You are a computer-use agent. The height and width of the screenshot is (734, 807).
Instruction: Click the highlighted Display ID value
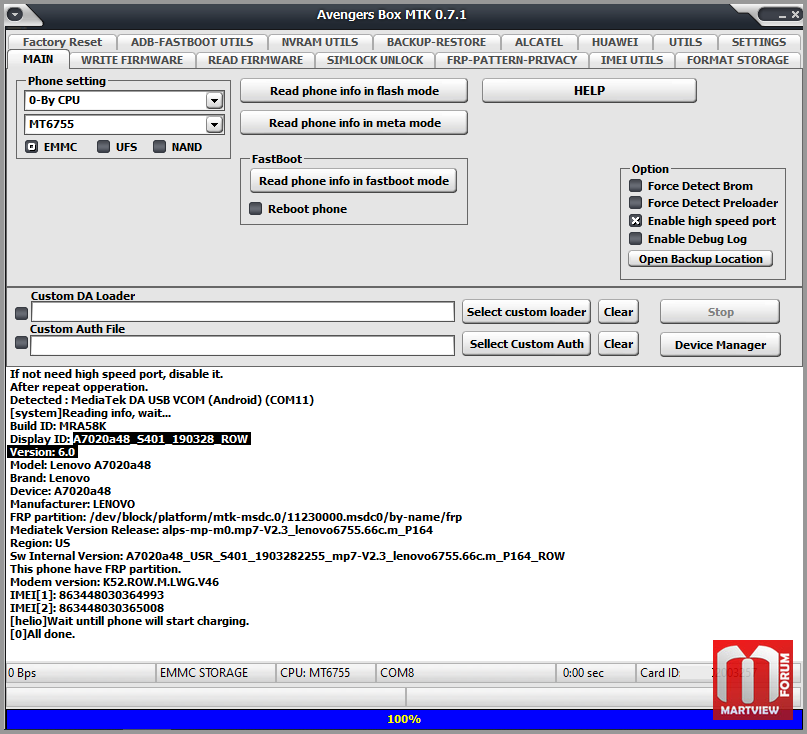(162, 439)
